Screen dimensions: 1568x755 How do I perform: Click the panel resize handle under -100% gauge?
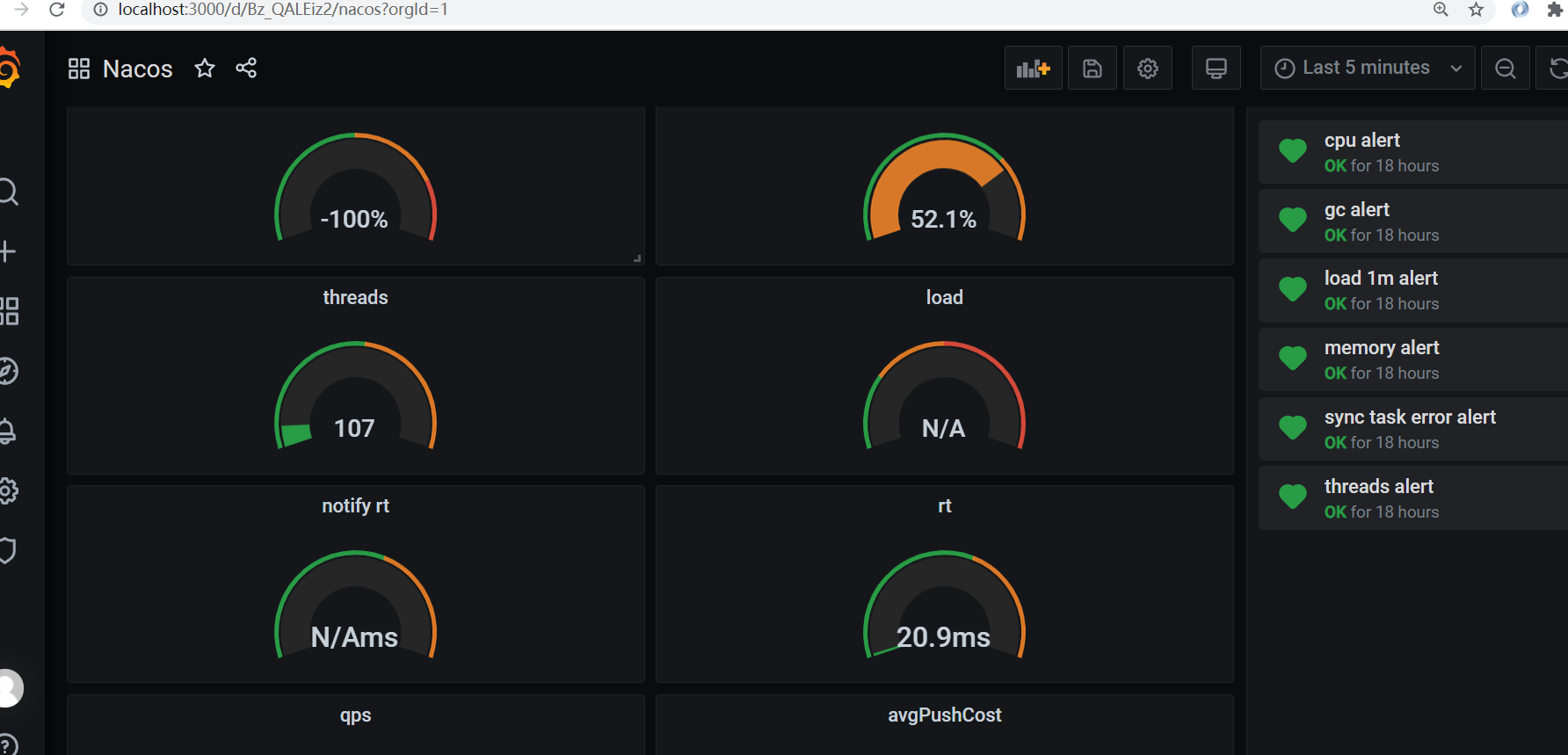(x=637, y=258)
